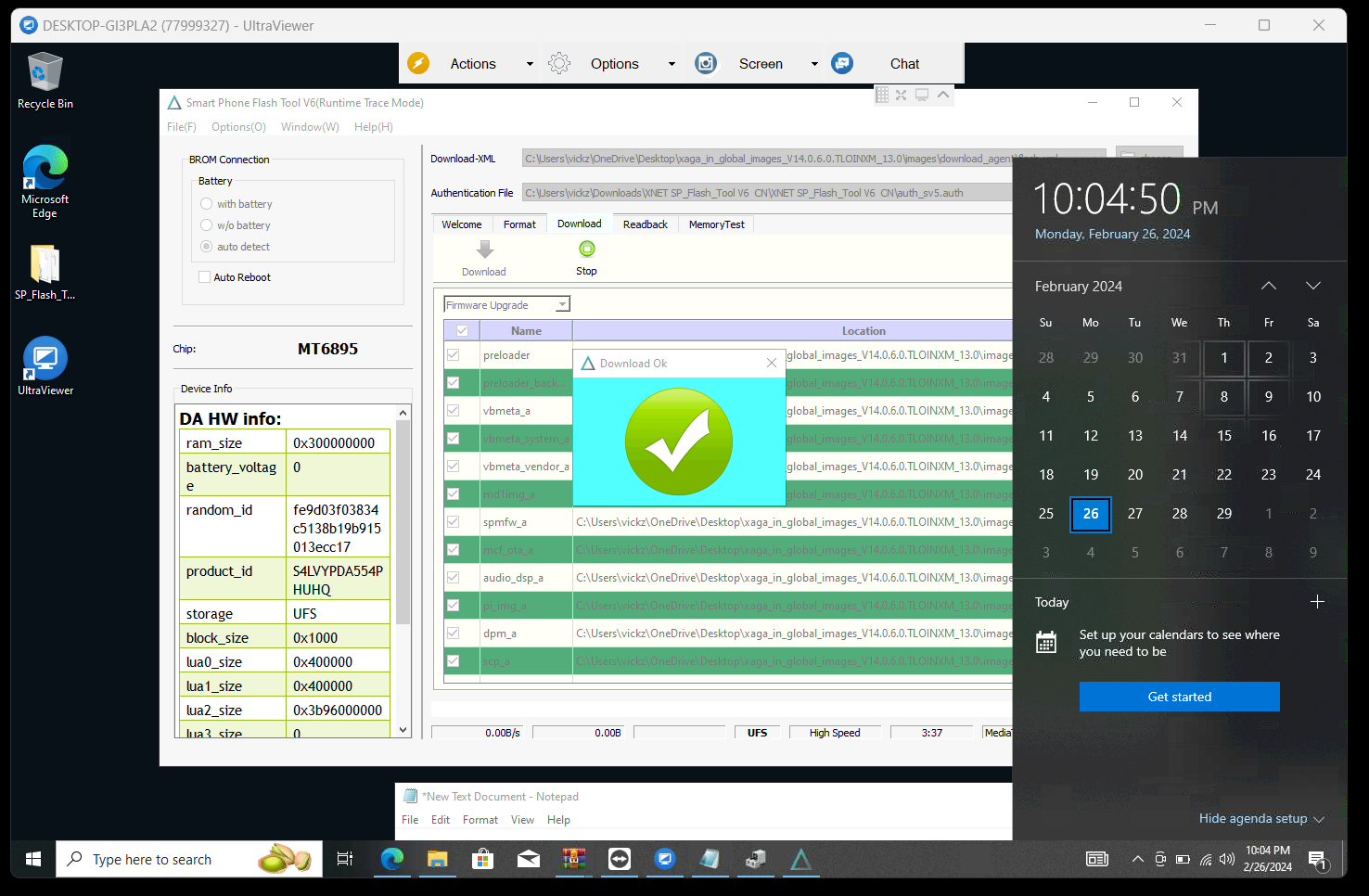
Task: Click the Options gear icon in UltraViewer
Action: pyautogui.click(x=559, y=63)
